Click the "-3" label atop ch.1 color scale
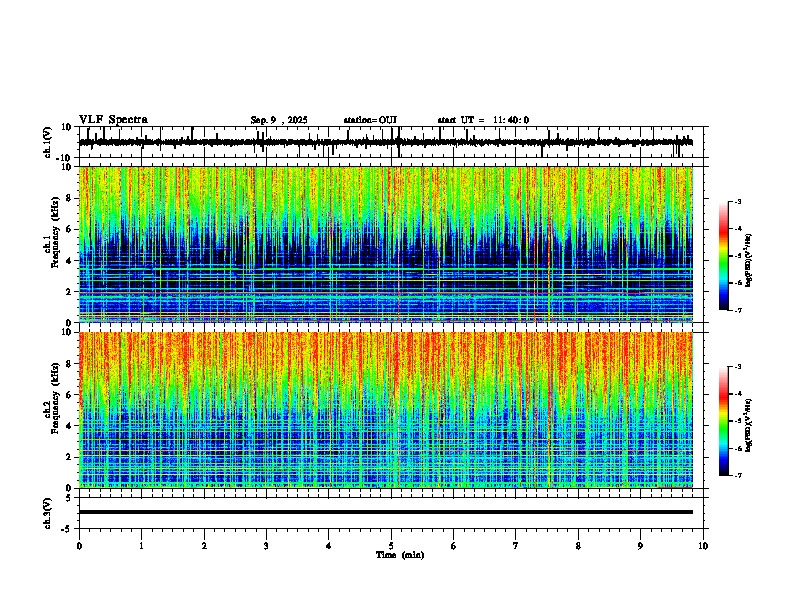This screenshot has height=612, width=792. point(737,201)
